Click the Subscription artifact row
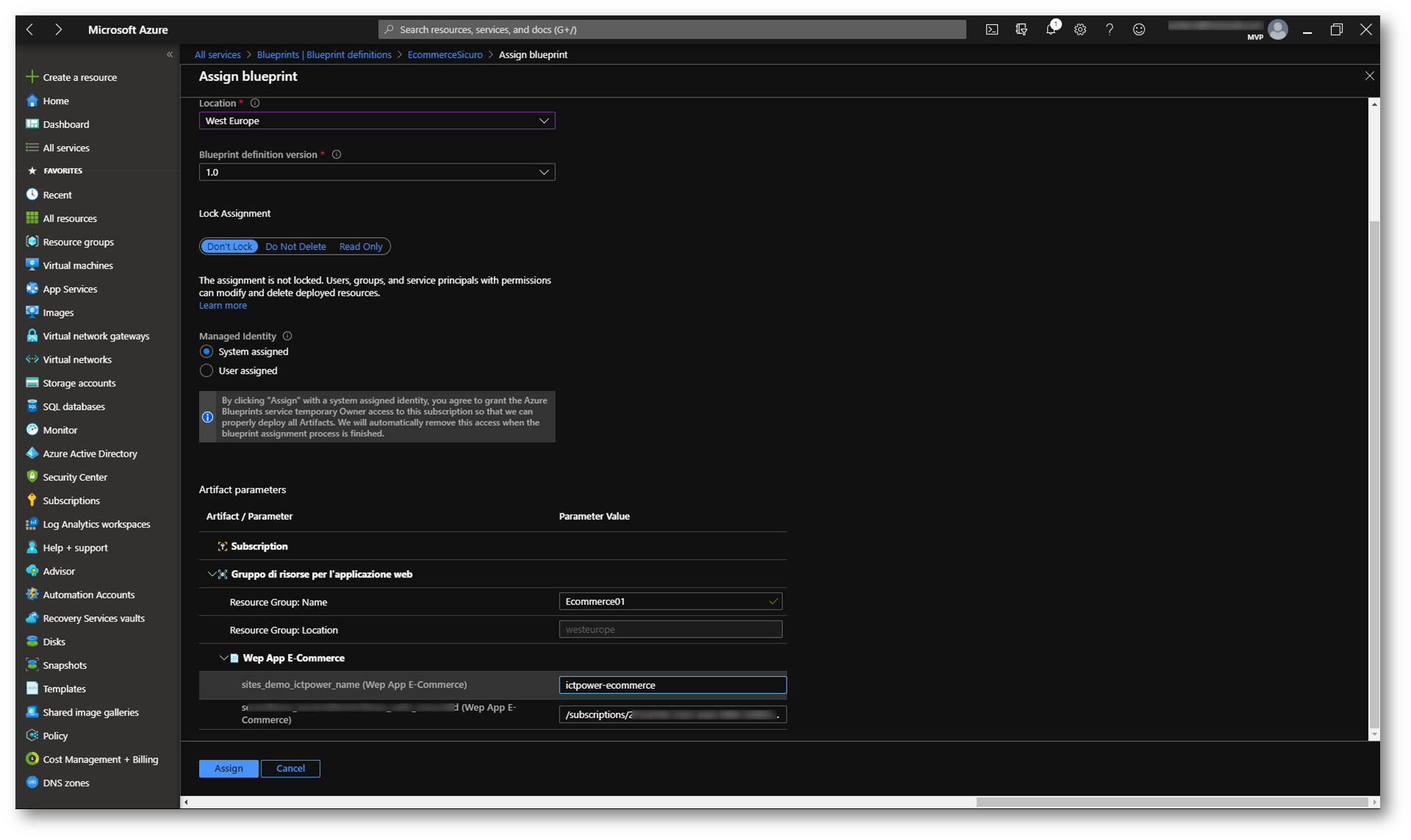Screen dimensions: 1411x840 [492, 546]
